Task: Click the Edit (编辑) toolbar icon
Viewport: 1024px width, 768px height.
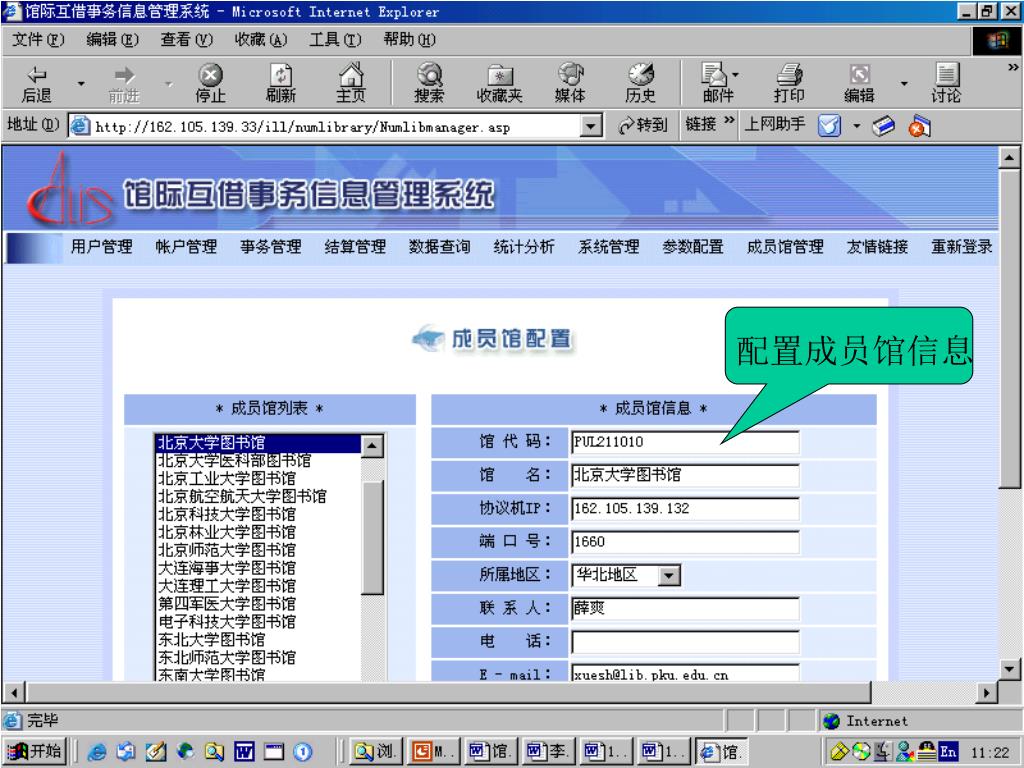Action: (x=859, y=84)
